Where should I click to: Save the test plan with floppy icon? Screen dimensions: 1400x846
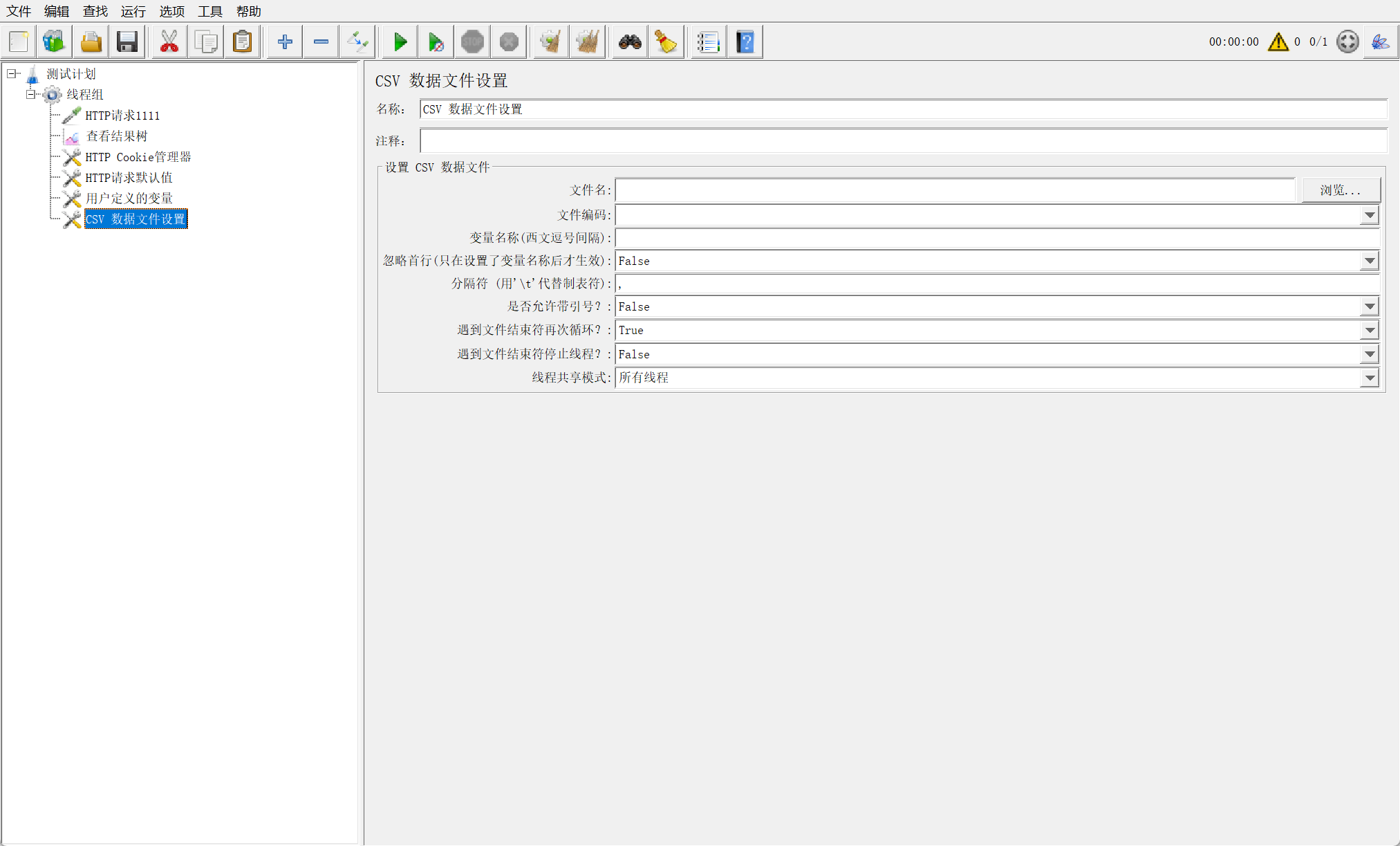tap(128, 42)
